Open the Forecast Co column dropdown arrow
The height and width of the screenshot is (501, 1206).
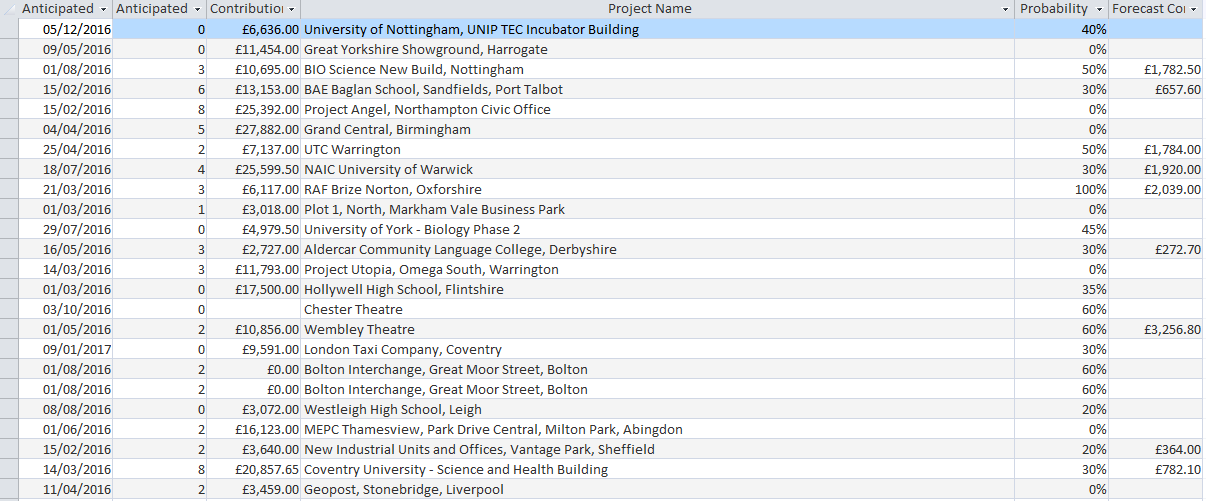[x=1194, y=9]
